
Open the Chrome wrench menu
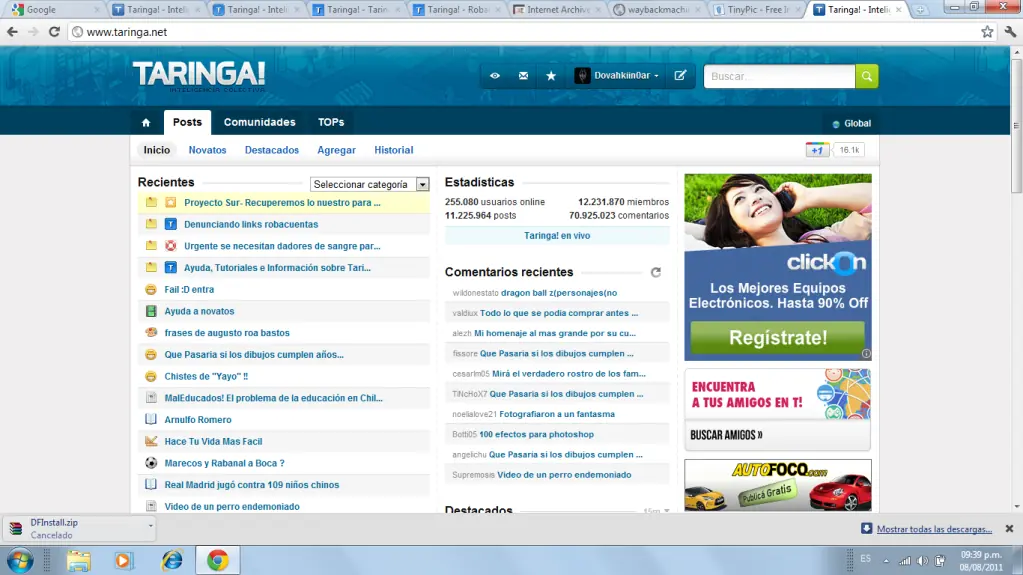[x=1010, y=32]
